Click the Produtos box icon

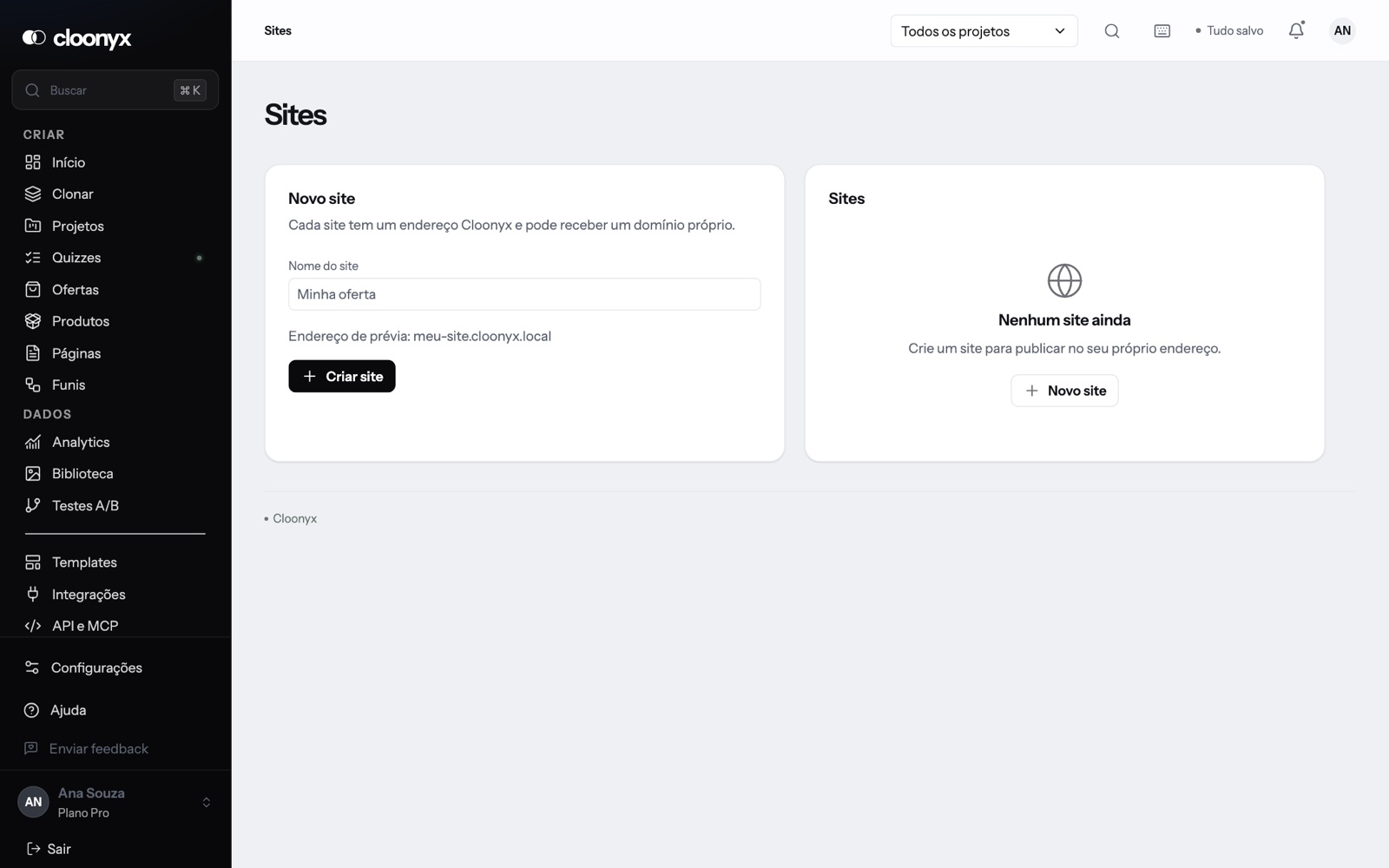tap(33, 321)
